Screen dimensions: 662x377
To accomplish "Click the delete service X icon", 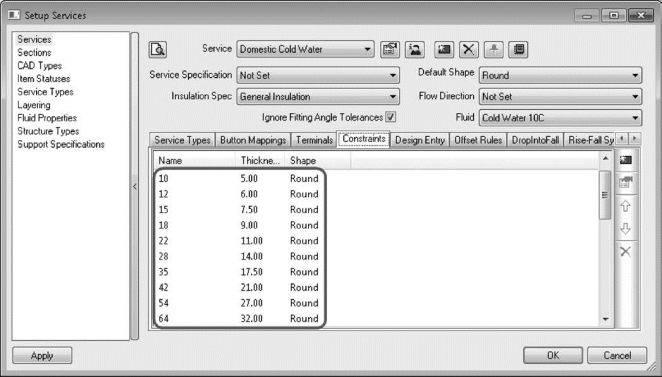I will pyautogui.click(x=469, y=49).
